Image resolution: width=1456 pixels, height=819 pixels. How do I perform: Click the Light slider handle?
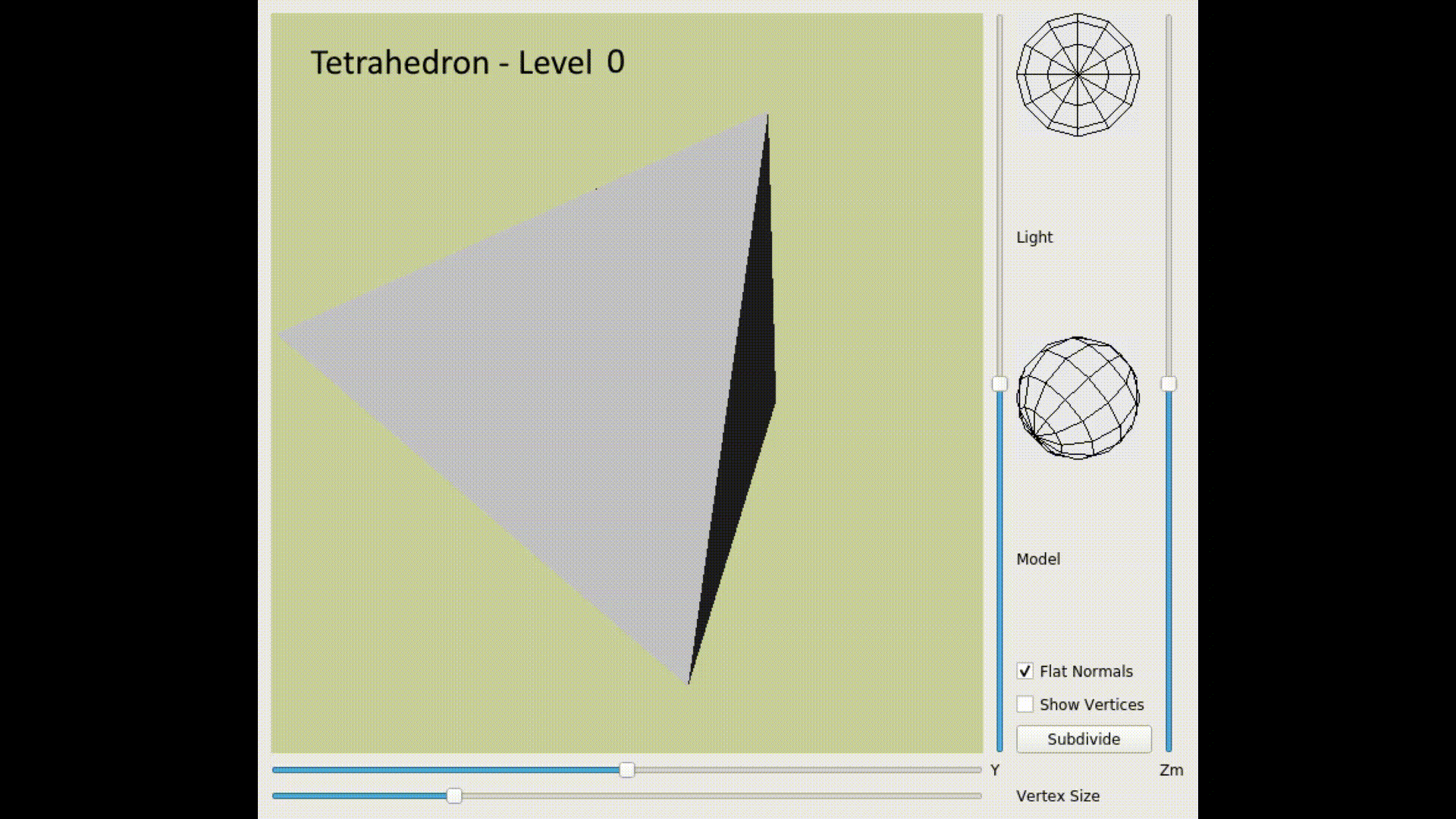(x=999, y=384)
